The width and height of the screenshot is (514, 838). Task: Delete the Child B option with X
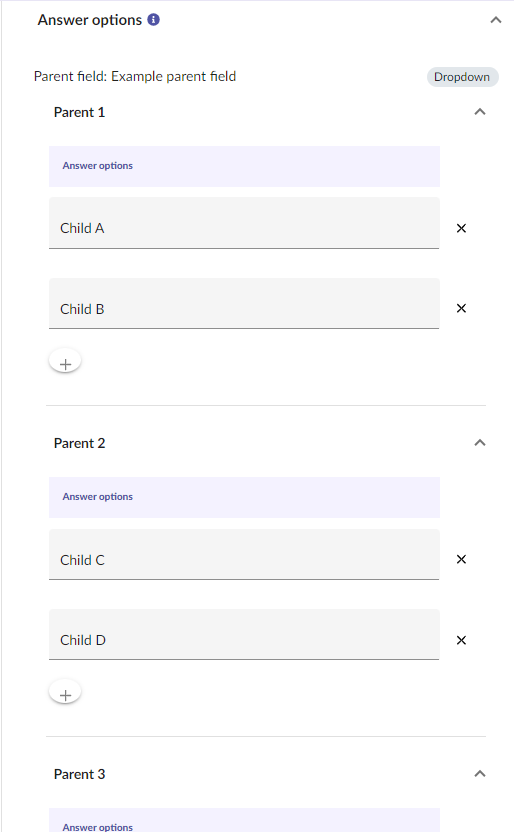[x=461, y=308]
